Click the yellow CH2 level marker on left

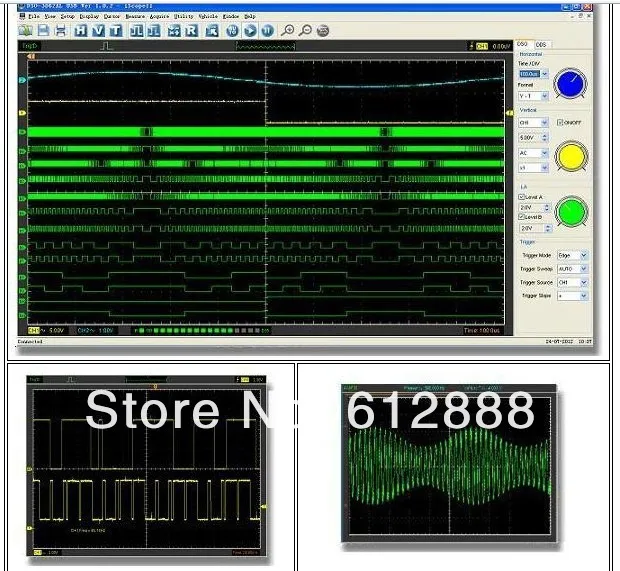[22, 113]
